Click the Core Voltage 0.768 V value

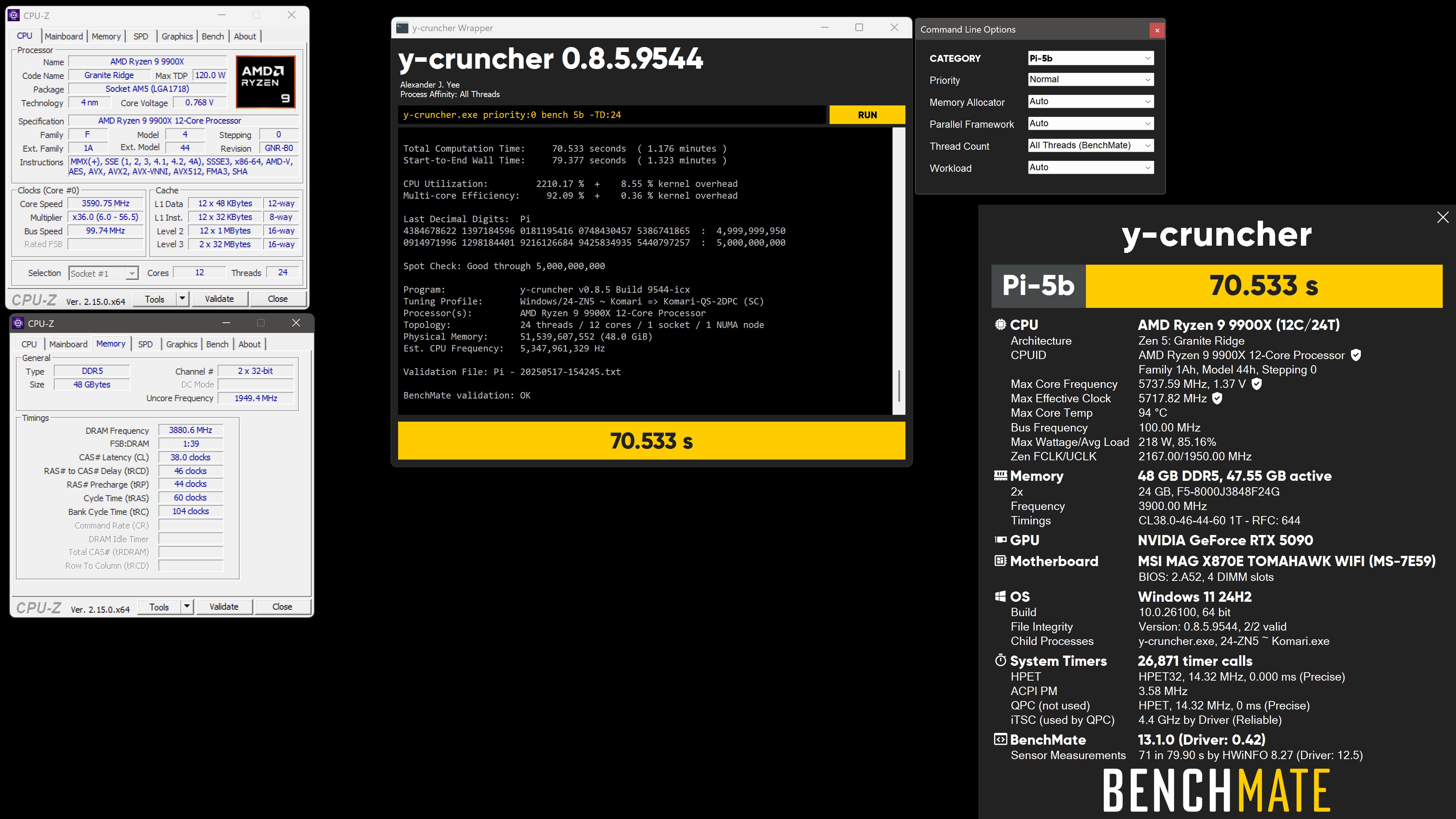click(199, 103)
